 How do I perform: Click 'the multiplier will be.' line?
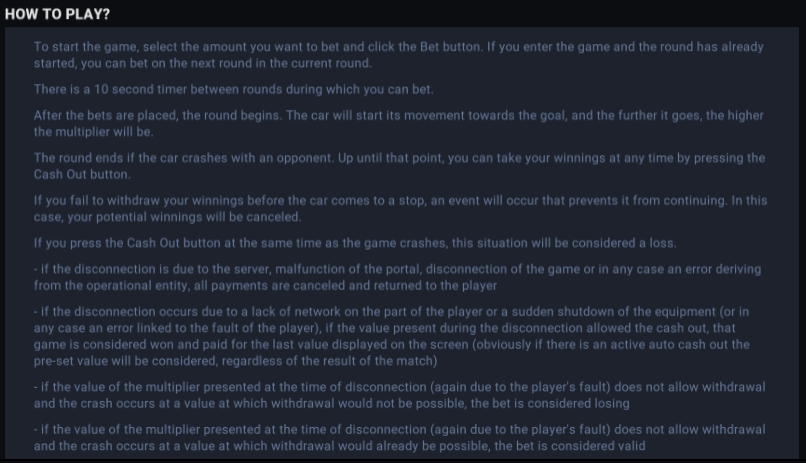(94, 132)
